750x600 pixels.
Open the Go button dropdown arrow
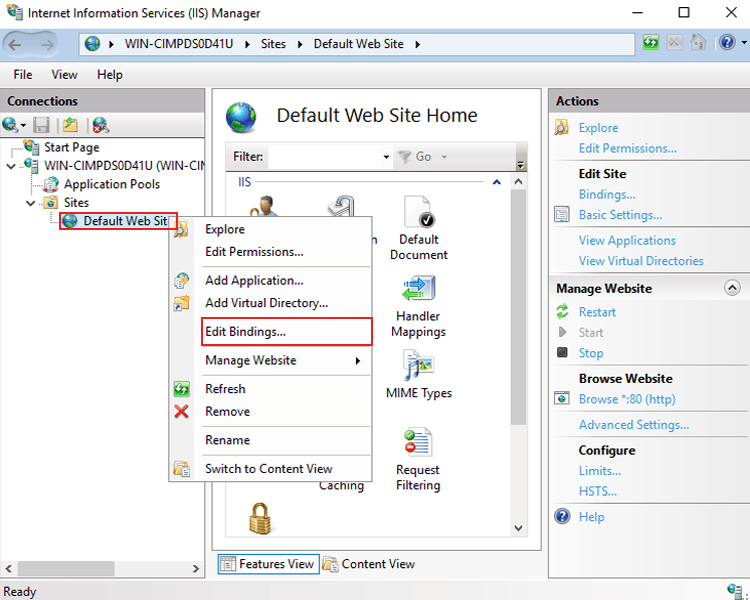point(444,157)
